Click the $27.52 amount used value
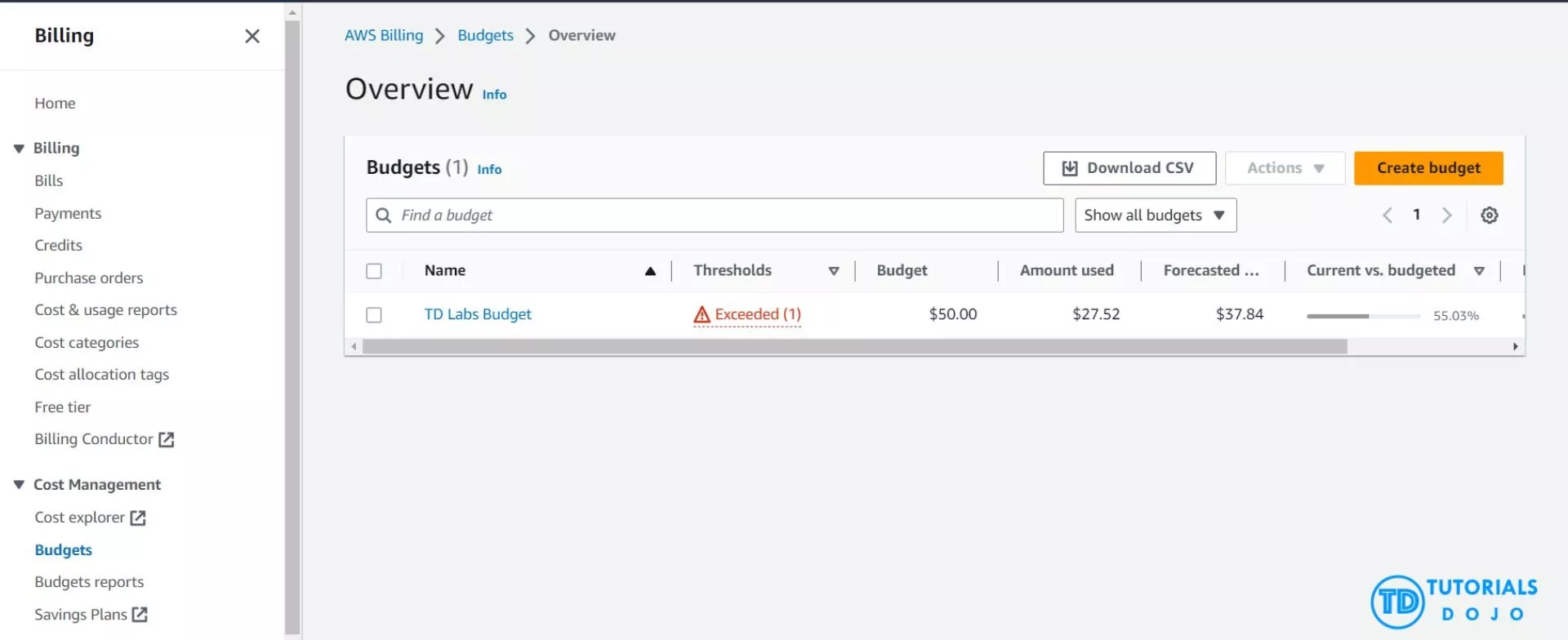This screenshot has width=1568, height=640. 1096,314
